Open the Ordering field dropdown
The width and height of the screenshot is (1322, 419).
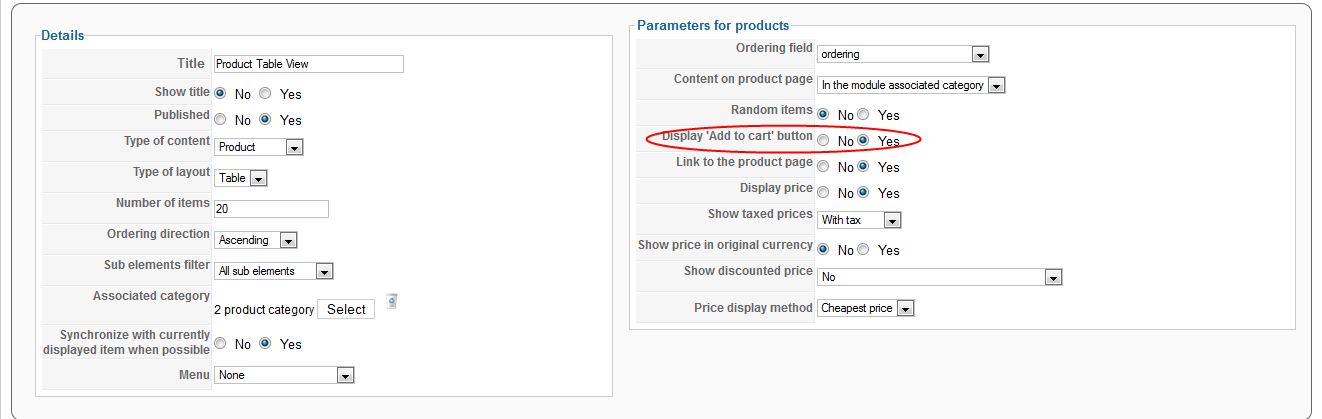click(903, 54)
